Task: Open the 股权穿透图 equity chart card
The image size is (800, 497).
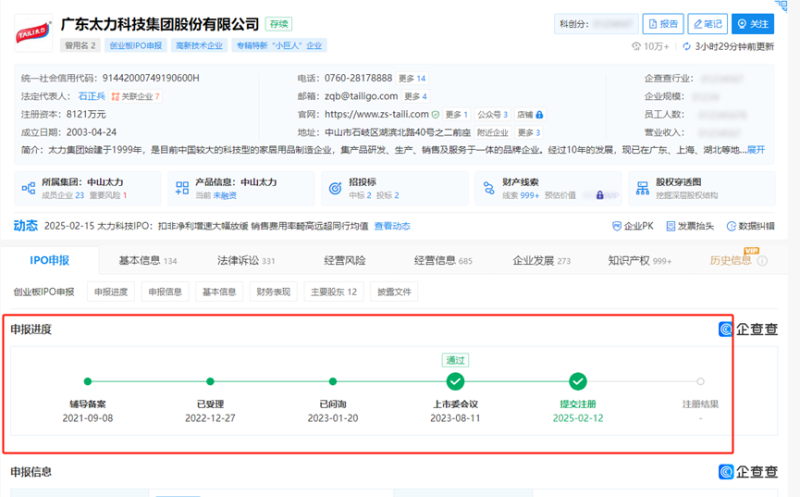Action: (x=694, y=188)
